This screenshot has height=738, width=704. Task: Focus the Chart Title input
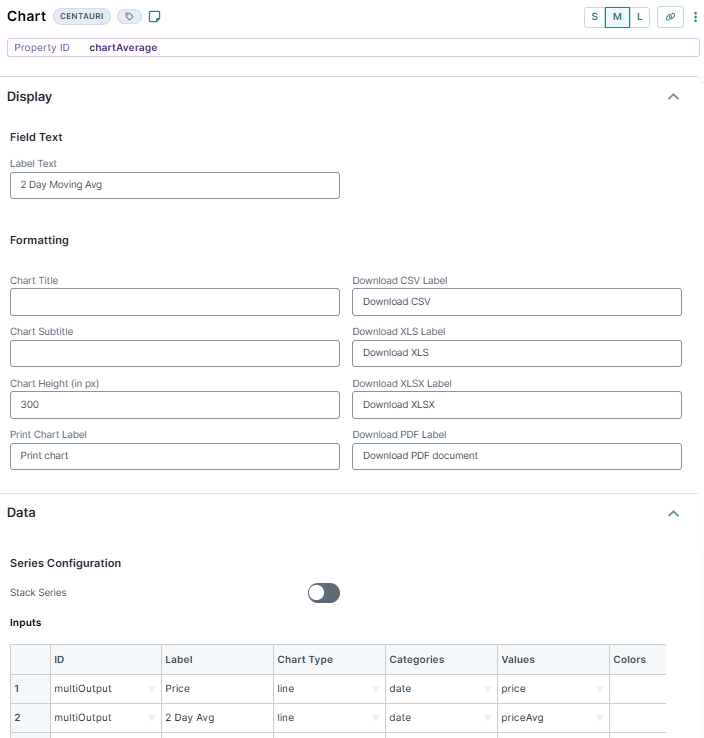(175, 302)
